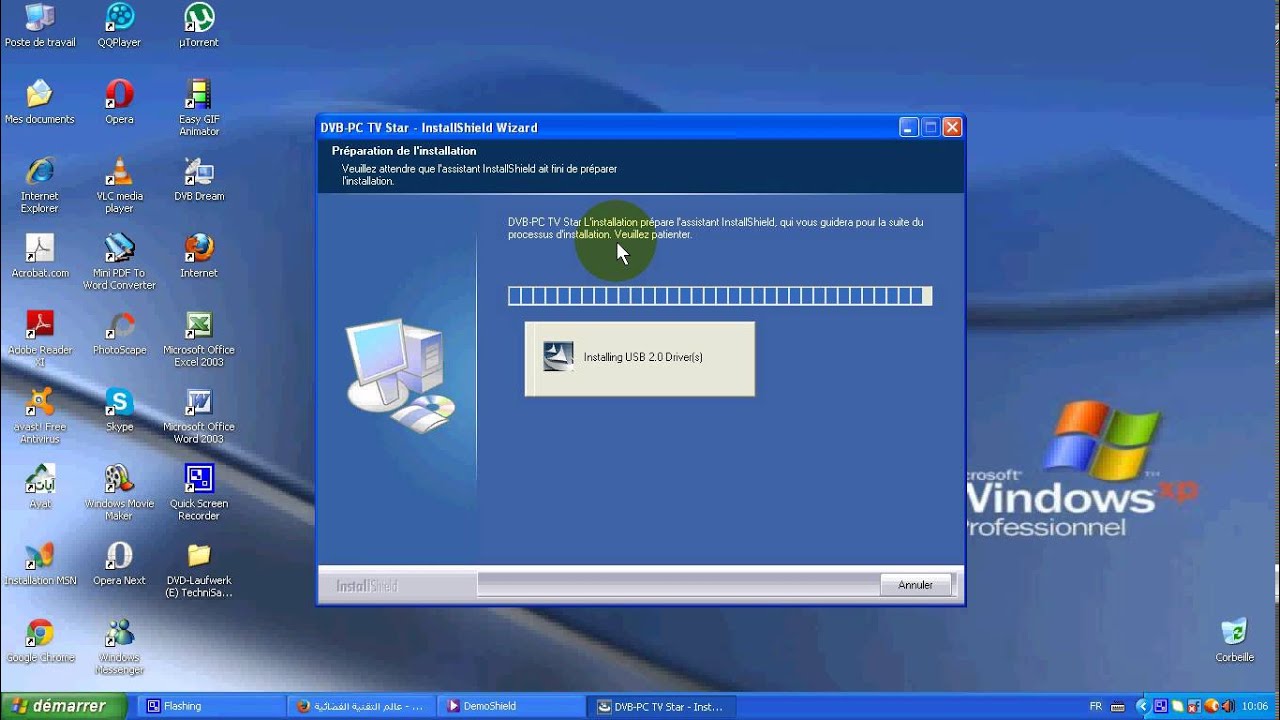Image resolution: width=1280 pixels, height=720 pixels.
Task: Open the orange avast tray icon
Action: pyautogui.click(x=1211, y=706)
